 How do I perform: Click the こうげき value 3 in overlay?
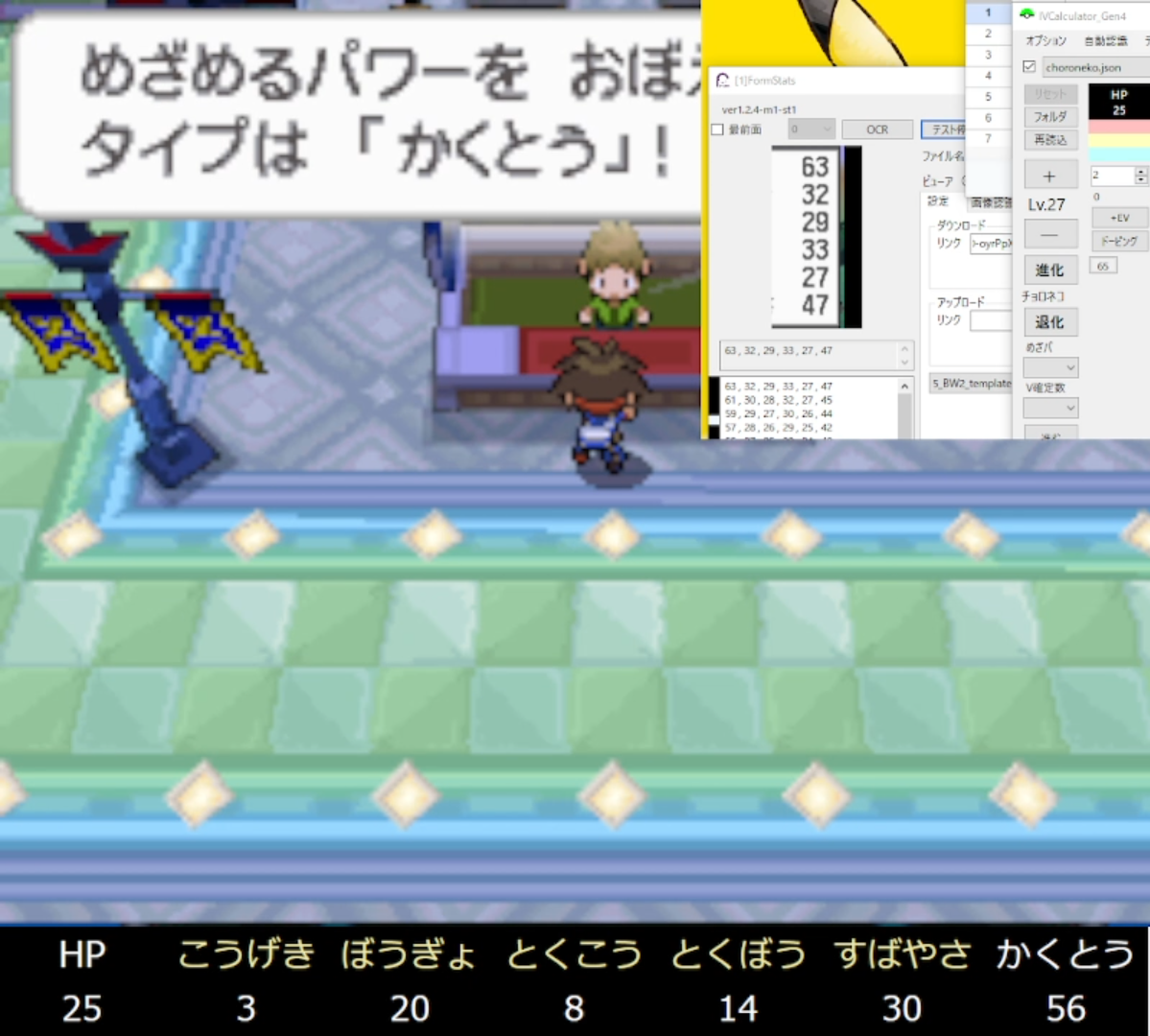click(246, 1008)
